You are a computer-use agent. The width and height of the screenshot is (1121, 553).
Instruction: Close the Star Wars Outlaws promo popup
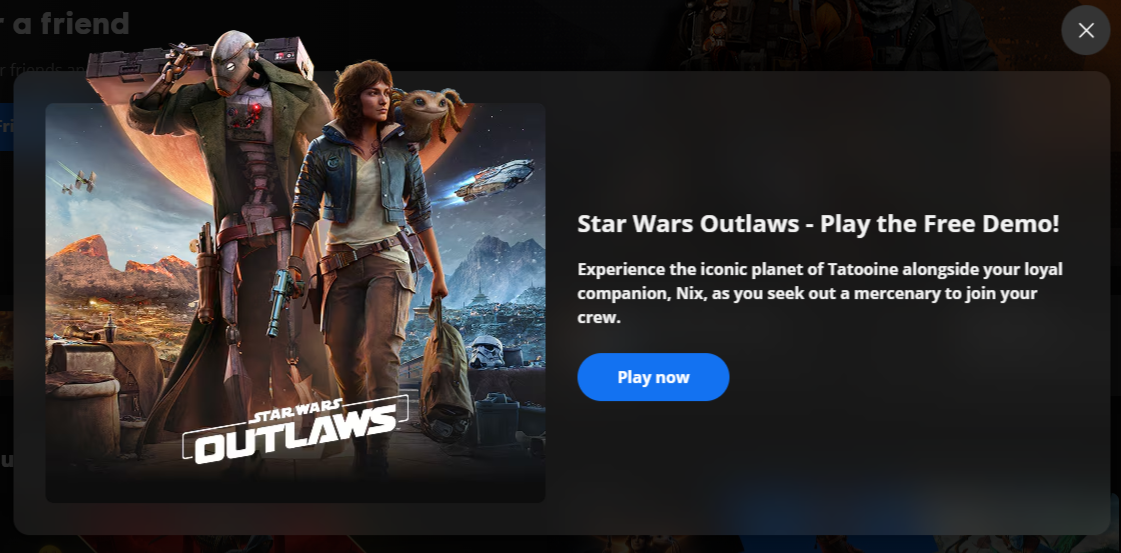1085,30
